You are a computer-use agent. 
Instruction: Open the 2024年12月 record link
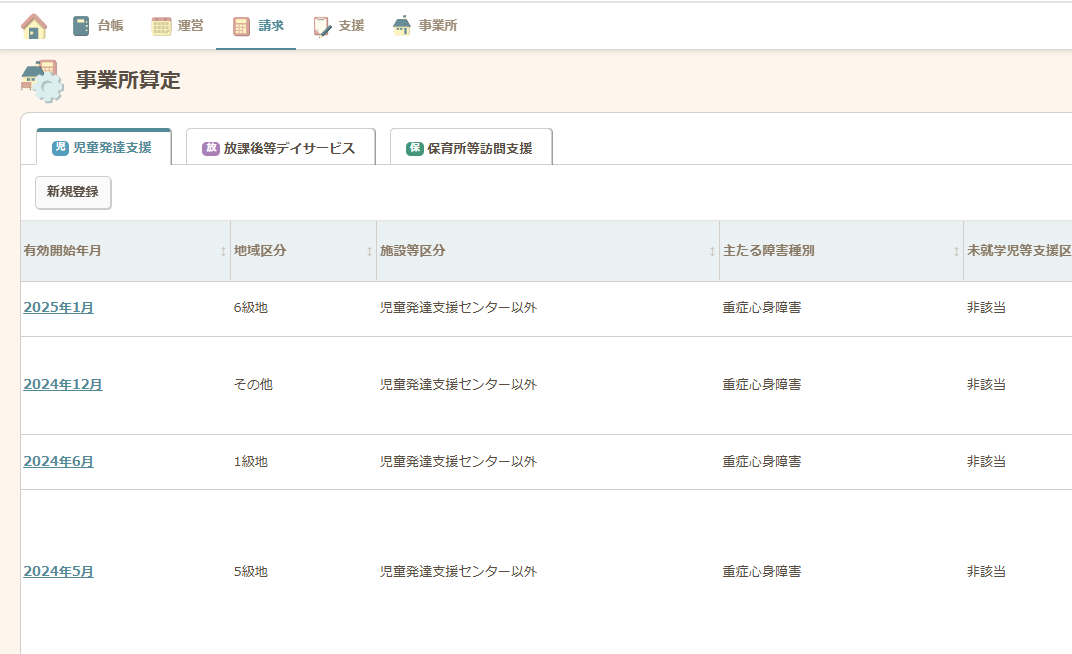[62, 385]
